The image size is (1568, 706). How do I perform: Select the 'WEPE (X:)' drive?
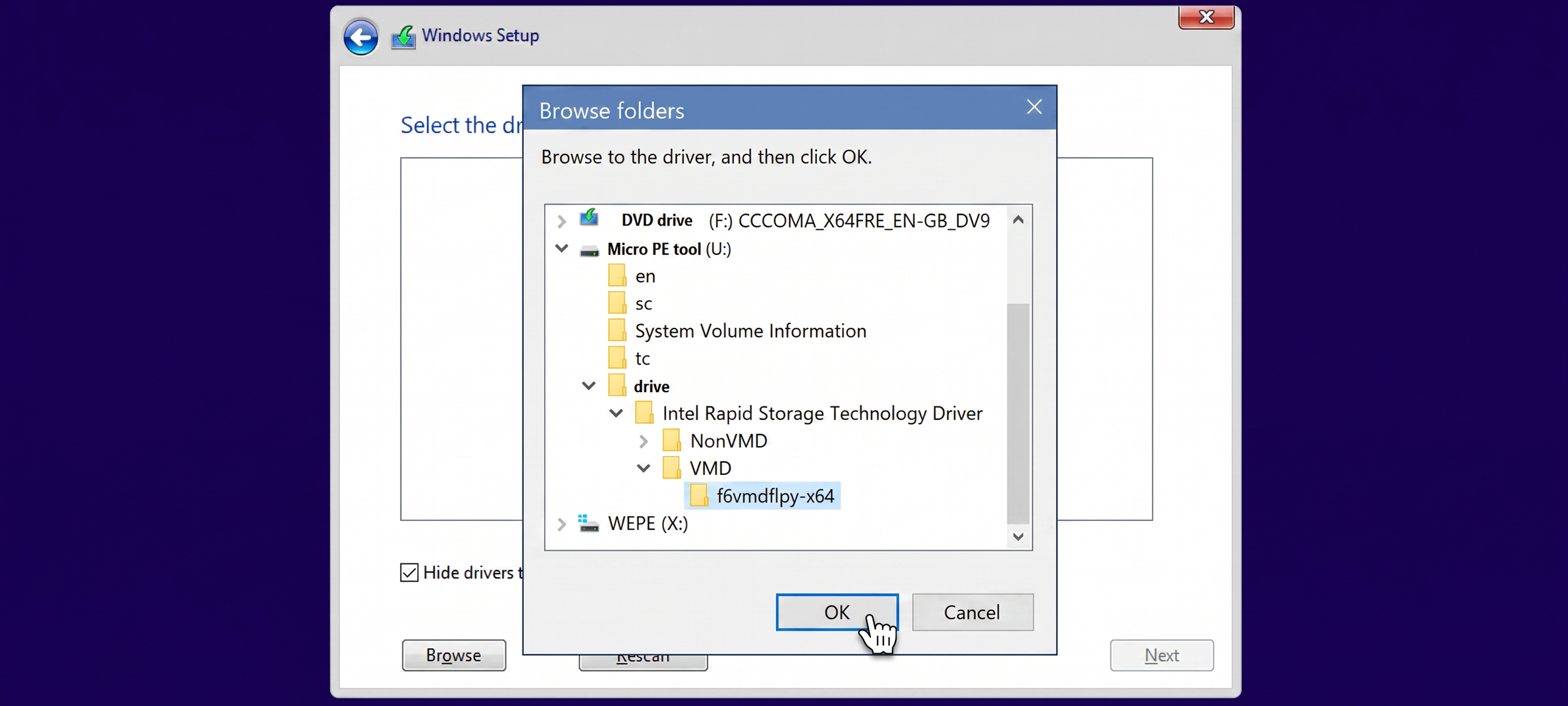point(647,523)
